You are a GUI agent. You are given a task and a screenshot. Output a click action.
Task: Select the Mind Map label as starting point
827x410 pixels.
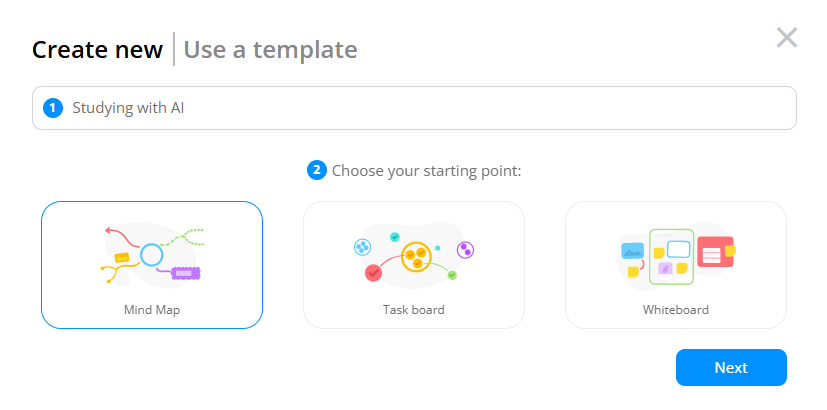[x=152, y=310]
